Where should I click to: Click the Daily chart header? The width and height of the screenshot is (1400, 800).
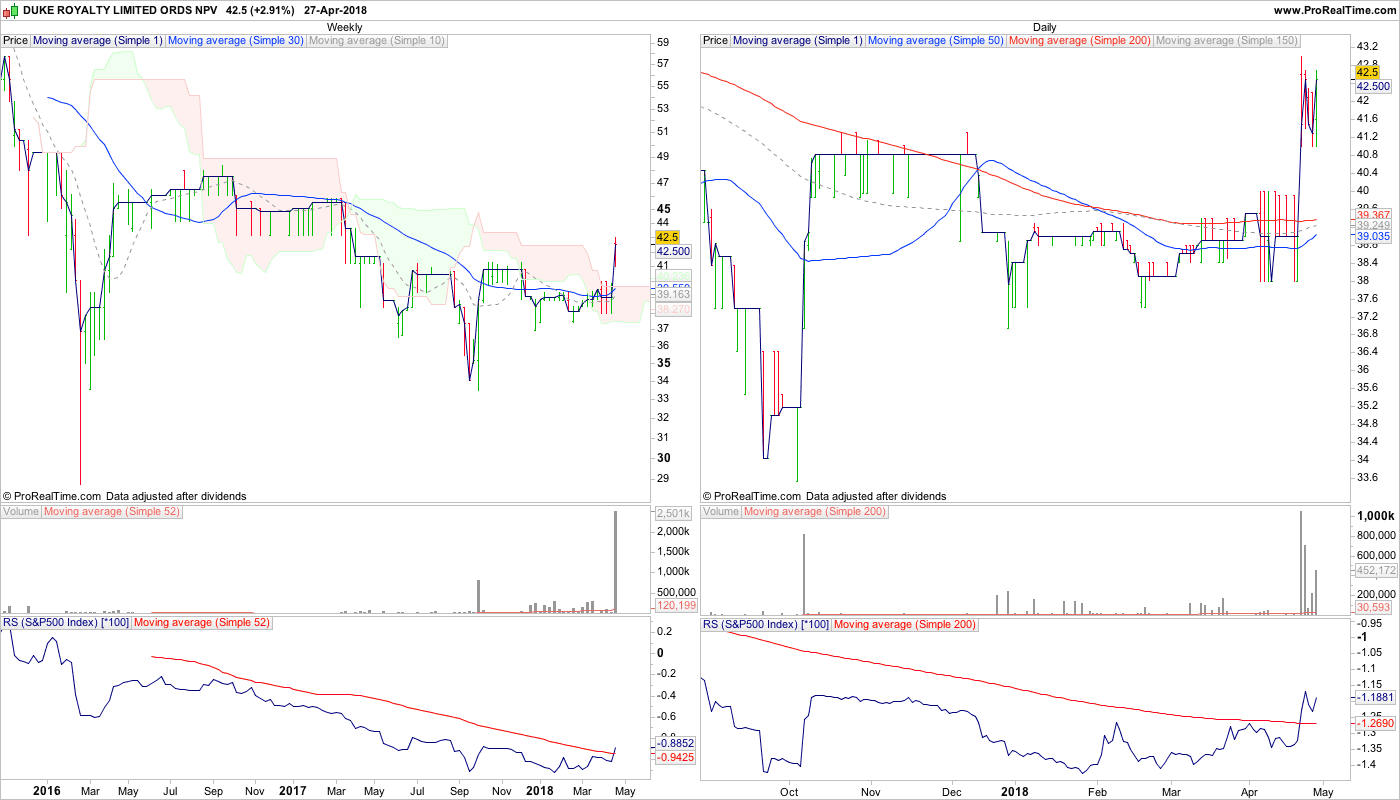click(1044, 27)
